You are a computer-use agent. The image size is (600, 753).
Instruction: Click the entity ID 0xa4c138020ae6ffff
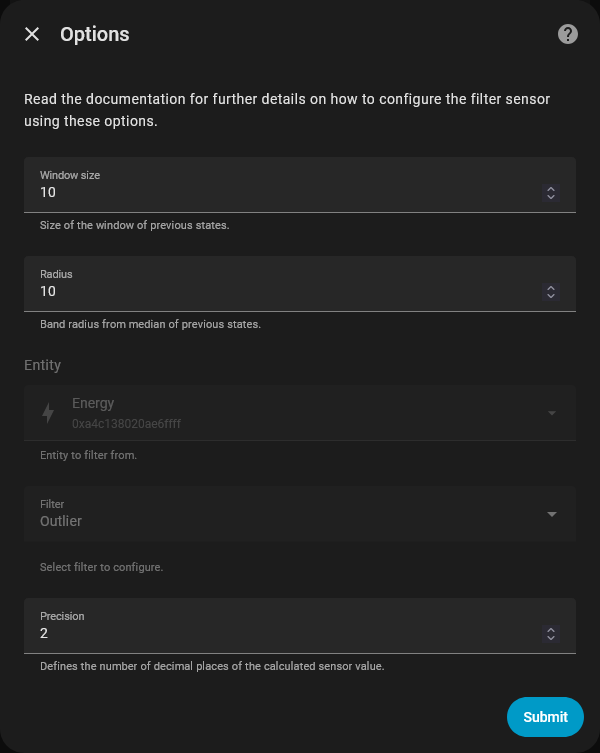[126, 424]
